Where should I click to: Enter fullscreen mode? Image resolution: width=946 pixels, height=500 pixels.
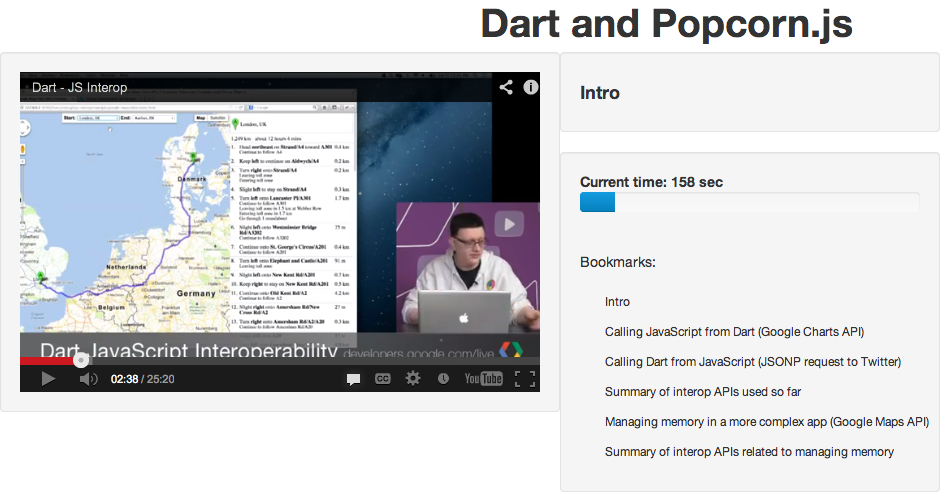point(525,379)
